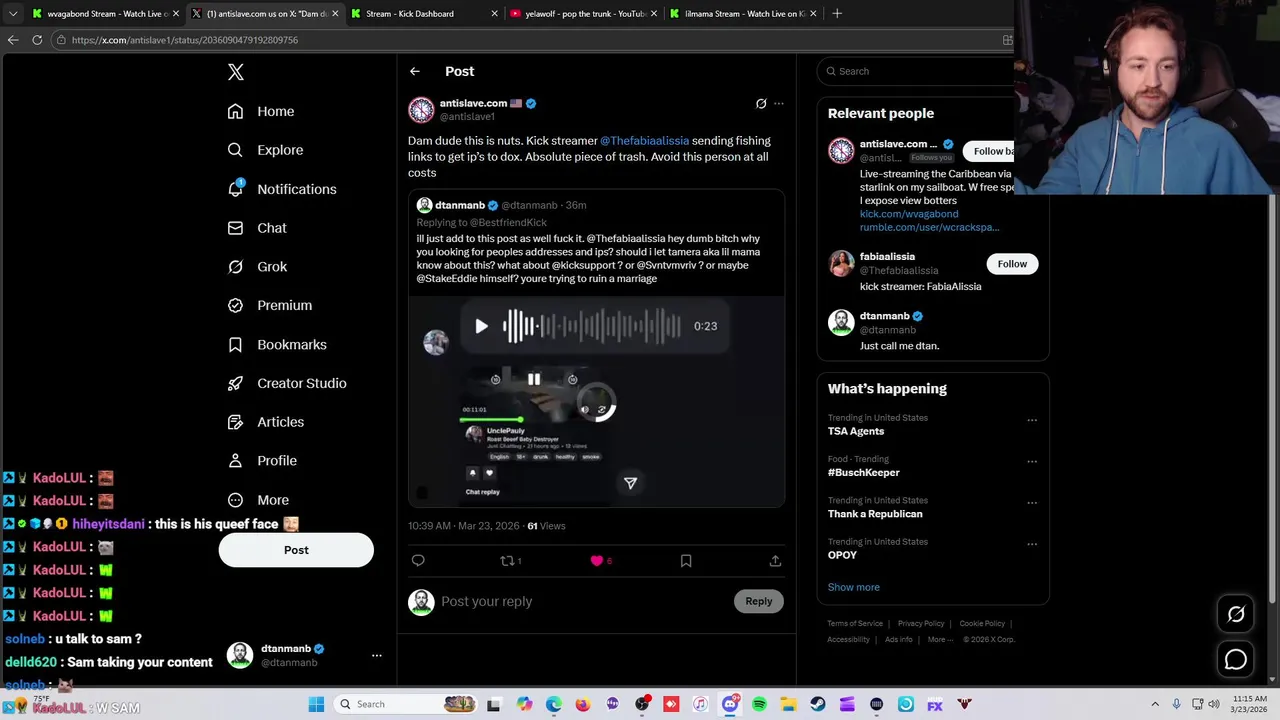Open the @Thefabiaalissia mention link

coord(644,141)
